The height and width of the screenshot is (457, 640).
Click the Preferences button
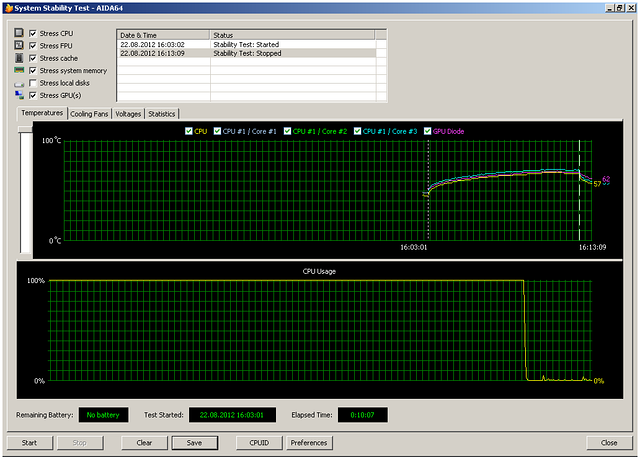point(309,442)
